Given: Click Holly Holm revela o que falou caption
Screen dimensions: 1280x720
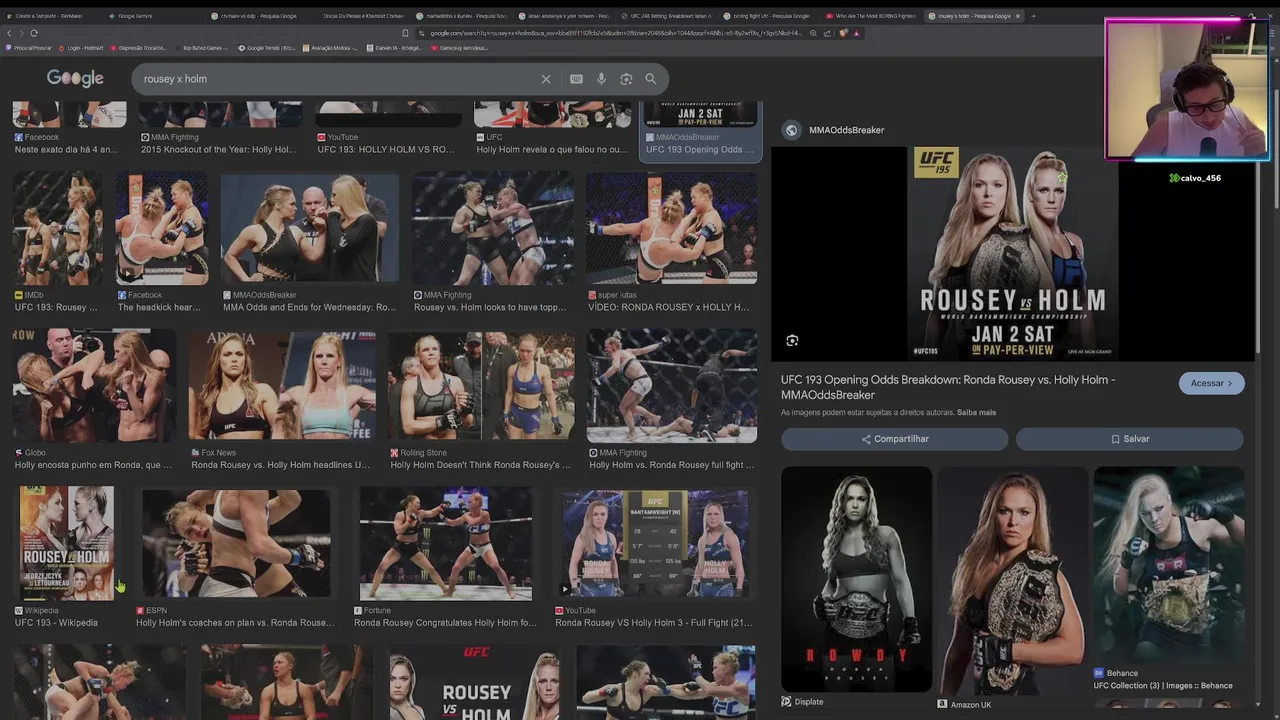Looking at the screenshot, I should coord(551,150).
